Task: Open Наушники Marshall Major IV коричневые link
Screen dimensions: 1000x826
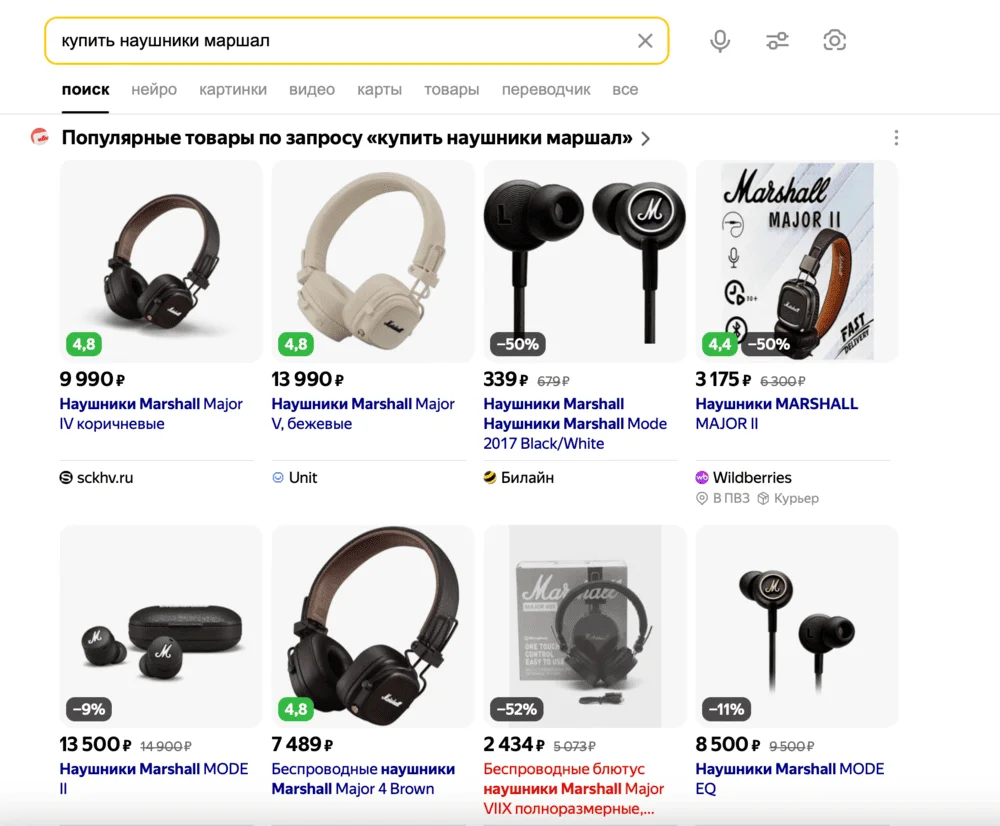Action: pyautogui.click(x=151, y=414)
